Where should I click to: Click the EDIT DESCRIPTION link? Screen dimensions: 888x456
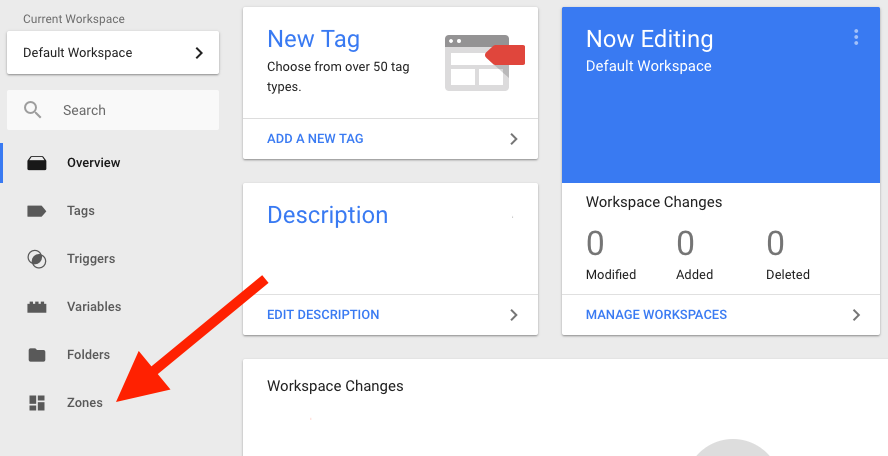[323, 315]
